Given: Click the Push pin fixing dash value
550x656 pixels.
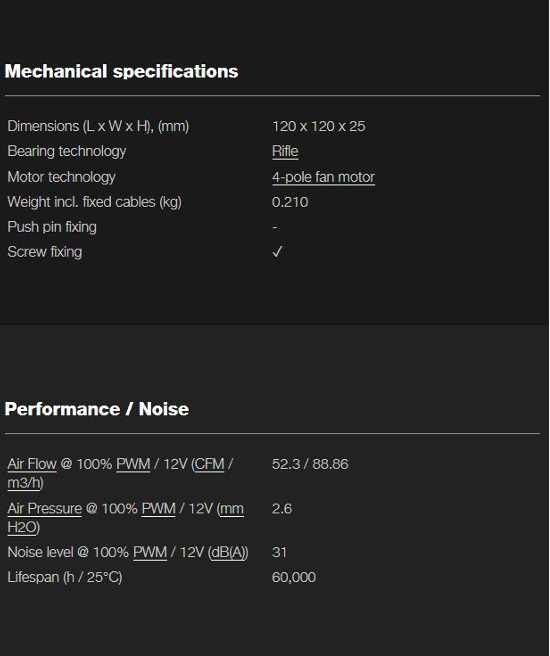Looking at the screenshot, I should [275, 227].
